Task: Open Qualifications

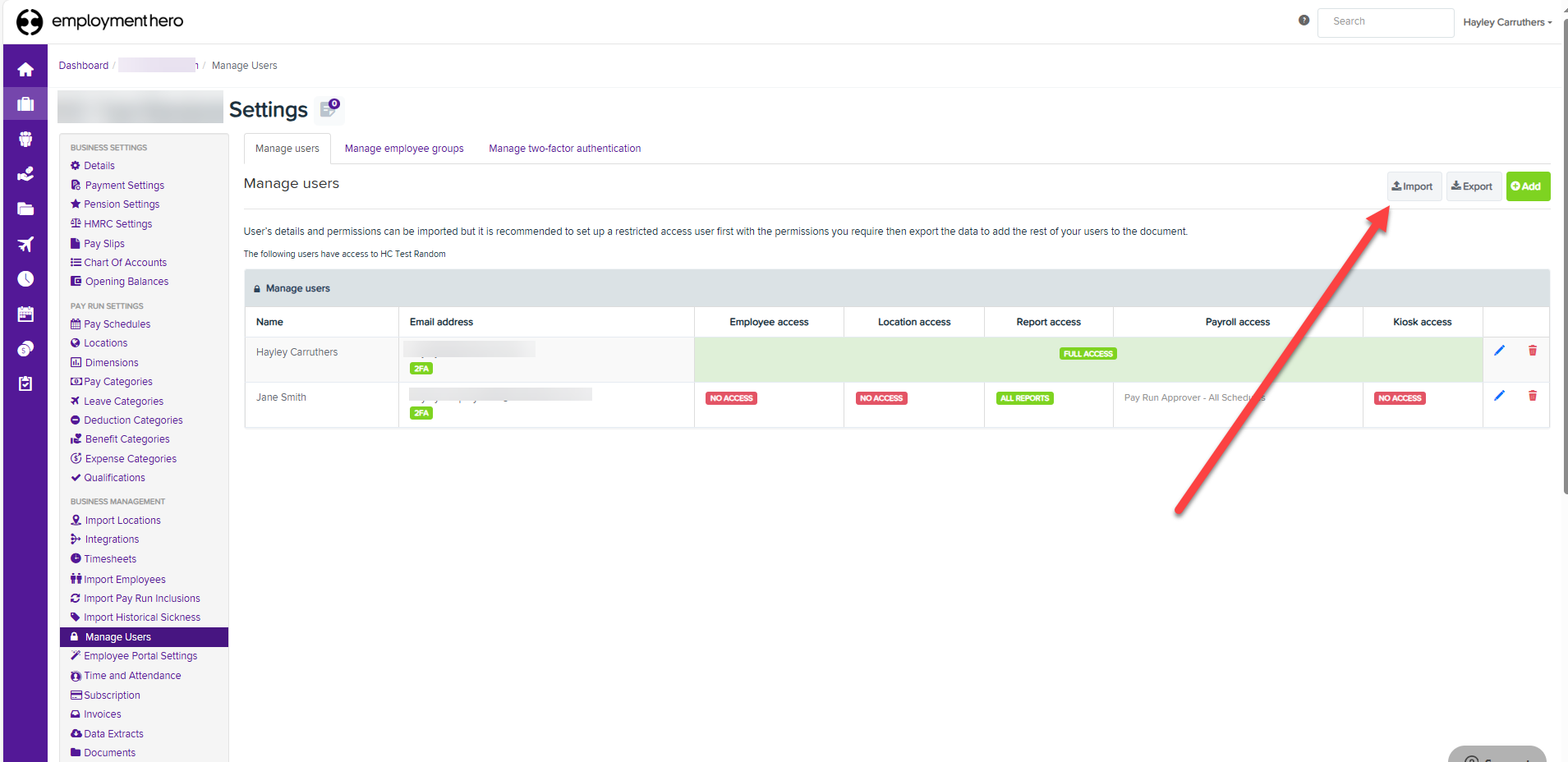Action: (x=108, y=478)
